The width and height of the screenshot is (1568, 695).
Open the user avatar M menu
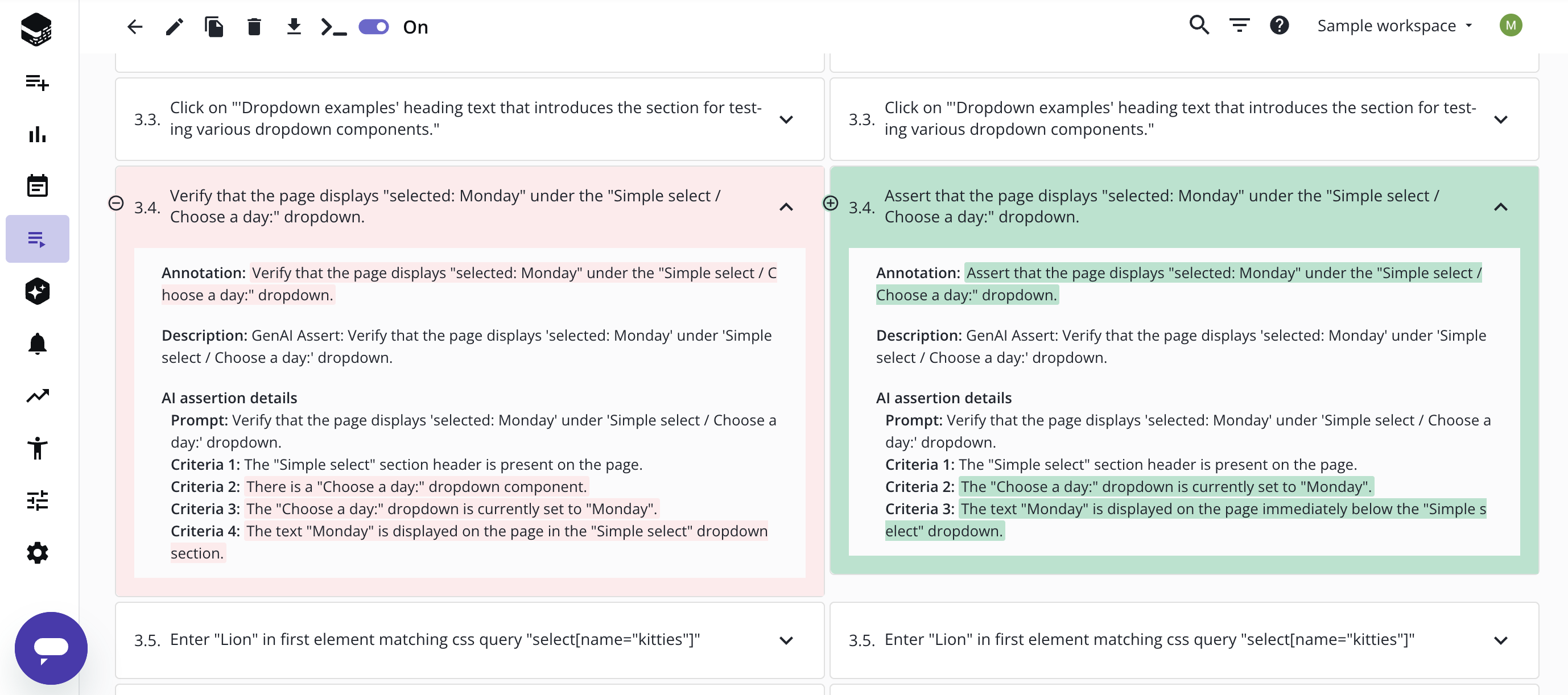point(1511,25)
